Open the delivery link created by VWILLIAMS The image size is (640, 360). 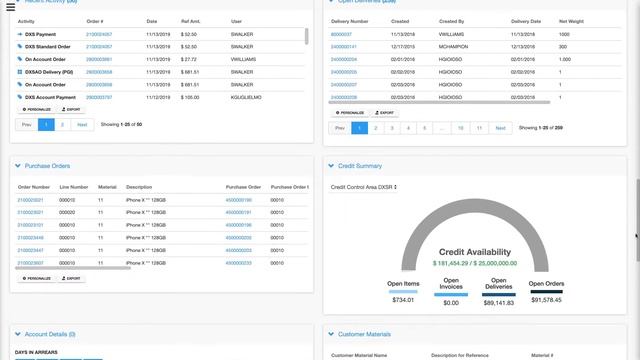click(x=341, y=34)
